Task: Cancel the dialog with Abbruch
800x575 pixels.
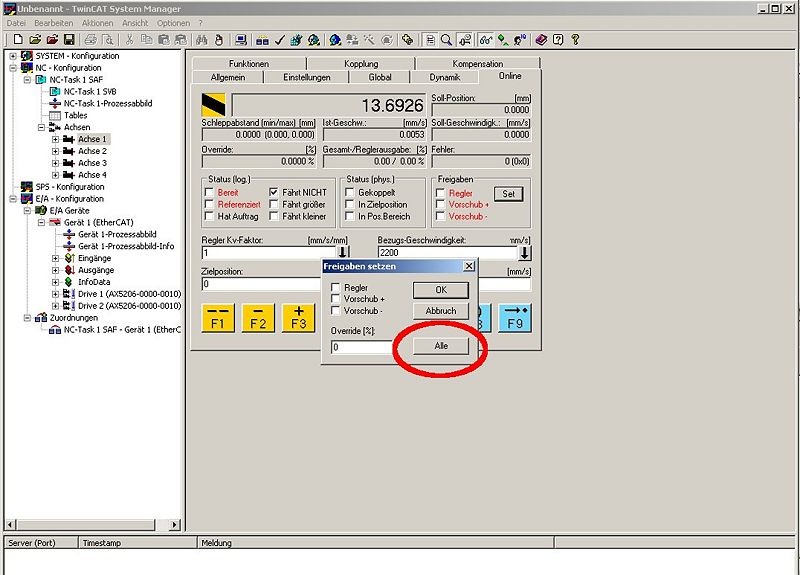Action: point(441,310)
